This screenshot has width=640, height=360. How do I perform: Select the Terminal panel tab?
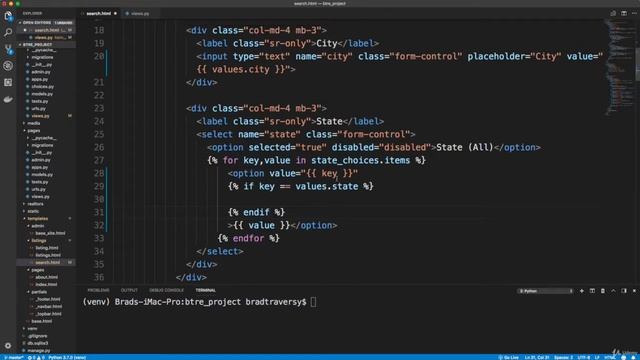click(x=205, y=290)
